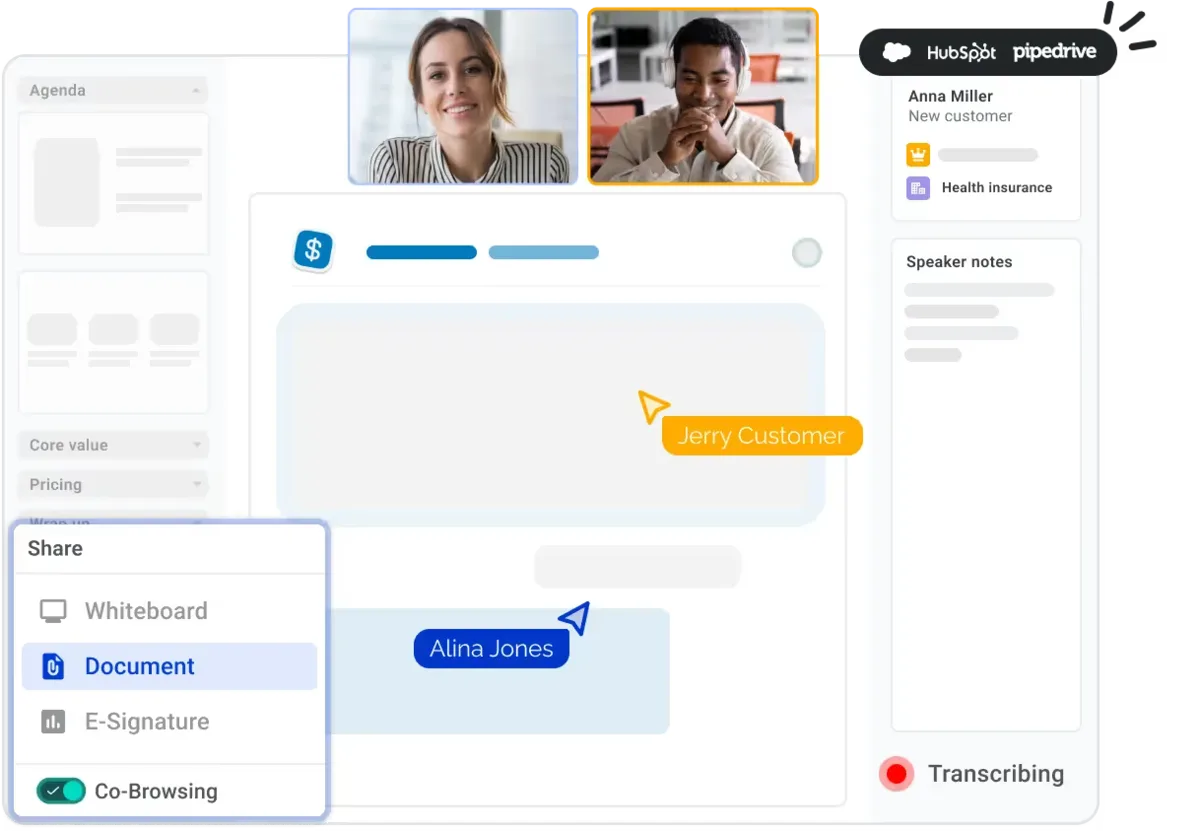
Task: Toggle the Co-Browsing switch
Action: point(61,791)
